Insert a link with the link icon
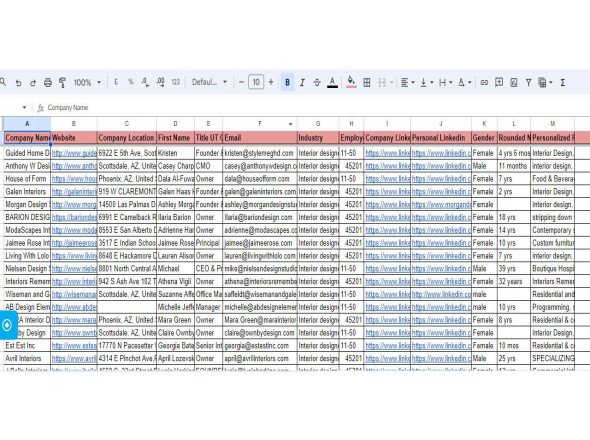This screenshot has height=440, width=590. point(484,82)
